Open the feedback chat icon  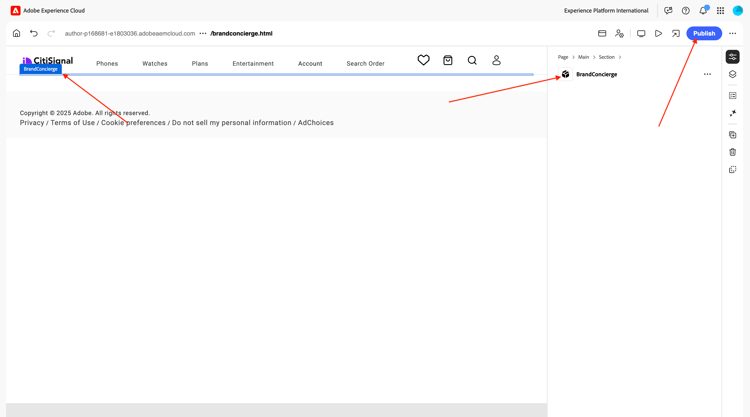pos(668,10)
